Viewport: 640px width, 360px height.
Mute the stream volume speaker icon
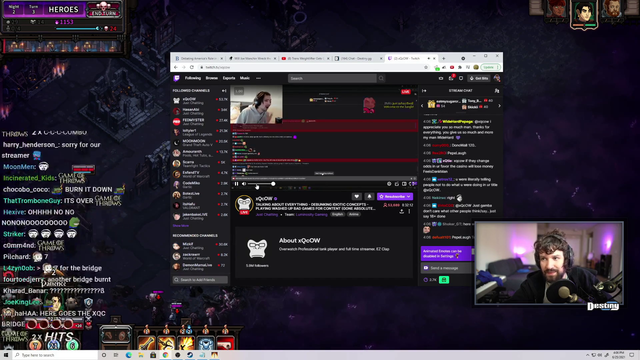(244, 184)
